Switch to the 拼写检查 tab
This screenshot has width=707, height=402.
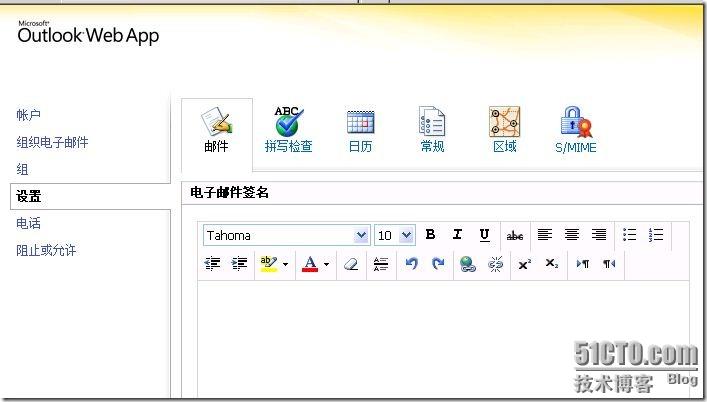point(288,131)
